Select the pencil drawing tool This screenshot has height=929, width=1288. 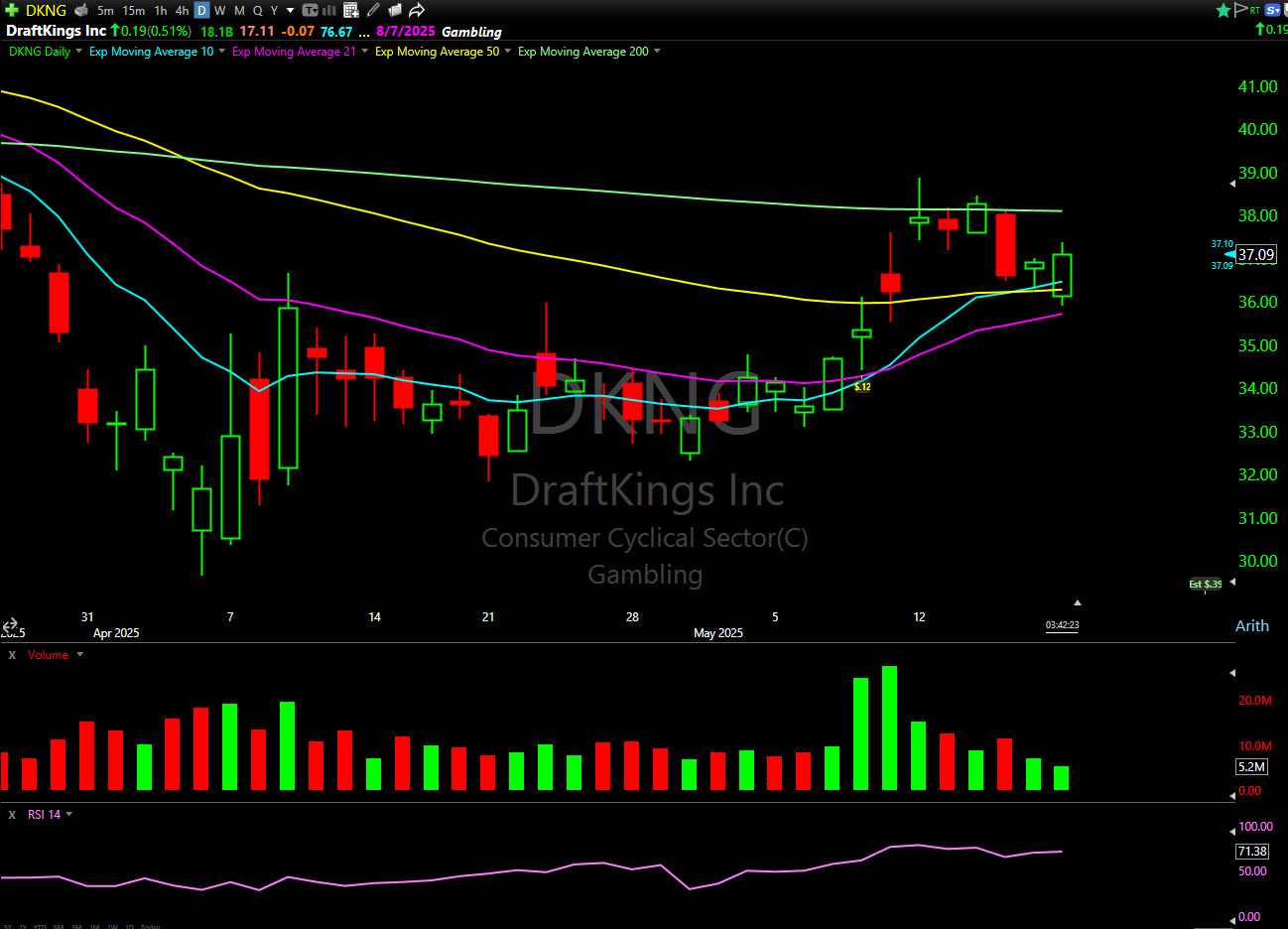coord(373,11)
